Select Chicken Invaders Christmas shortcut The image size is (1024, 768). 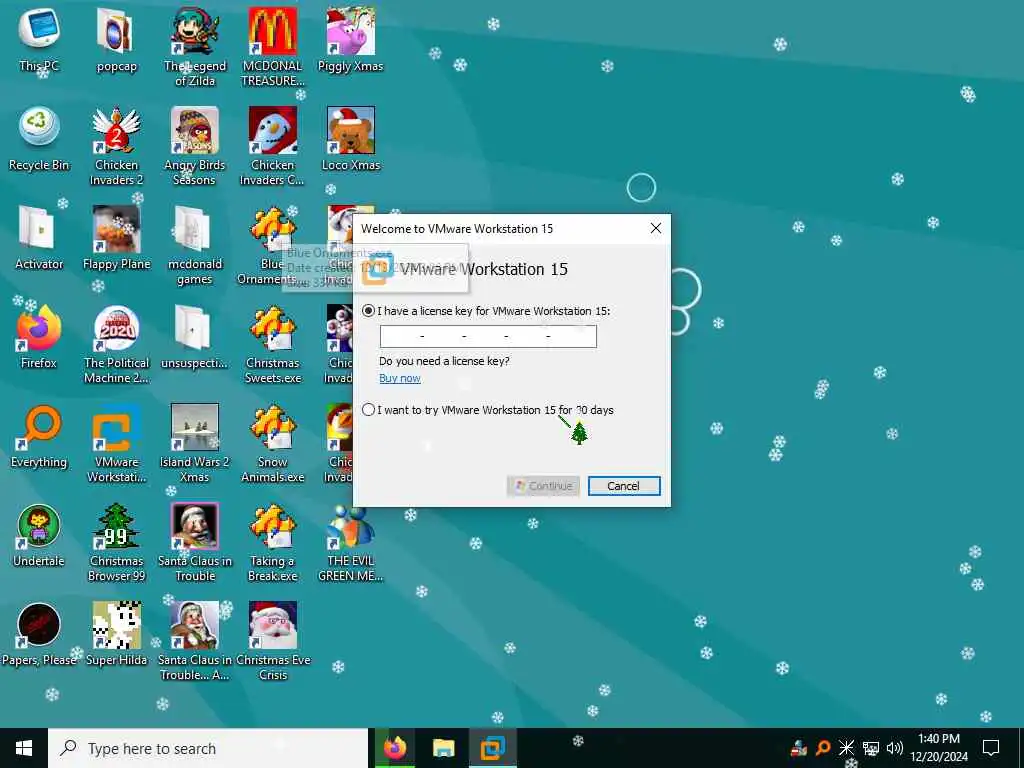click(272, 146)
